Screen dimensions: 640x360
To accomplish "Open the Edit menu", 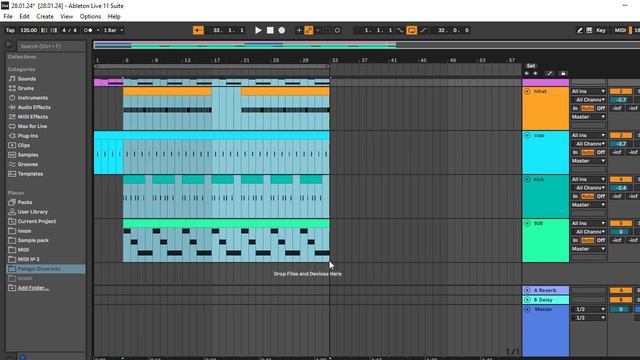I will 24,16.
